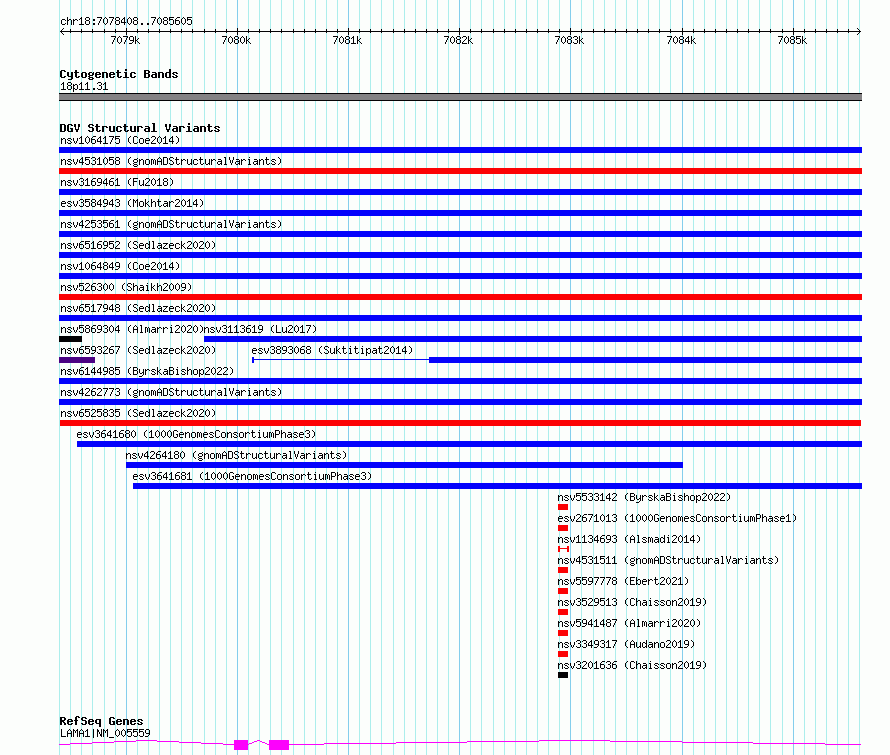Image resolution: width=890 pixels, height=755 pixels.
Task: Click black block under nsv3201636
Action: click(x=563, y=675)
